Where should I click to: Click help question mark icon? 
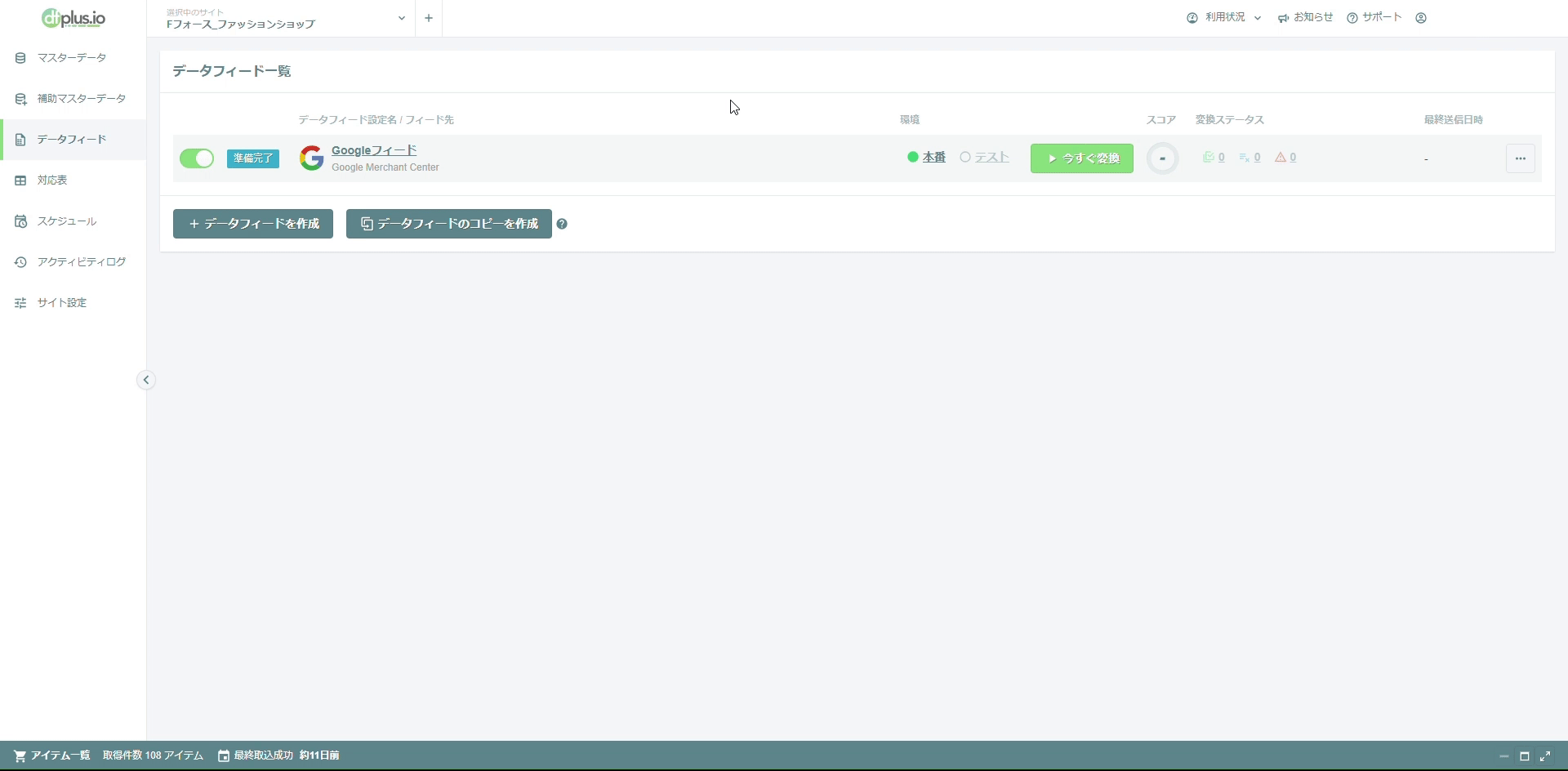click(562, 224)
